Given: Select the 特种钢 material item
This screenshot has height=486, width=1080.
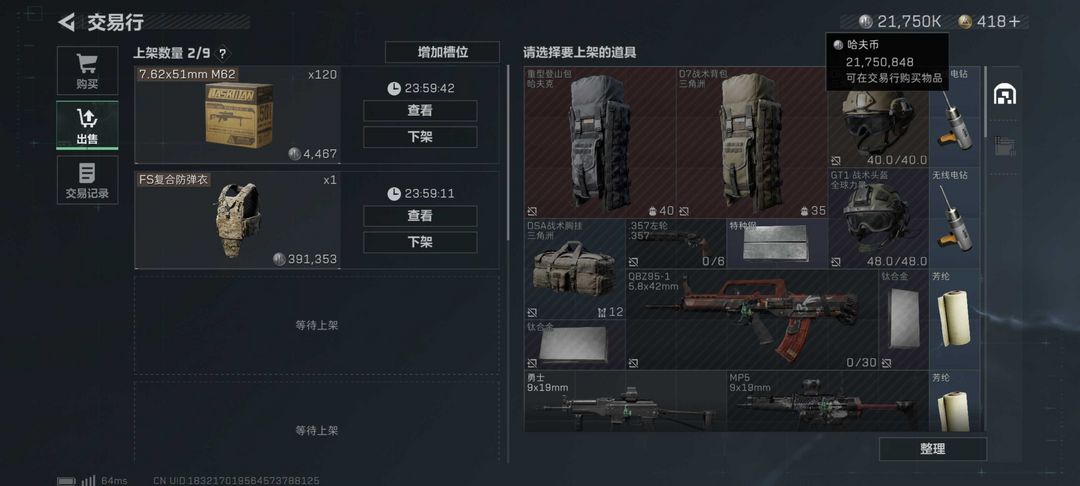Looking at the screenshot, I should [x=777, y=244].
